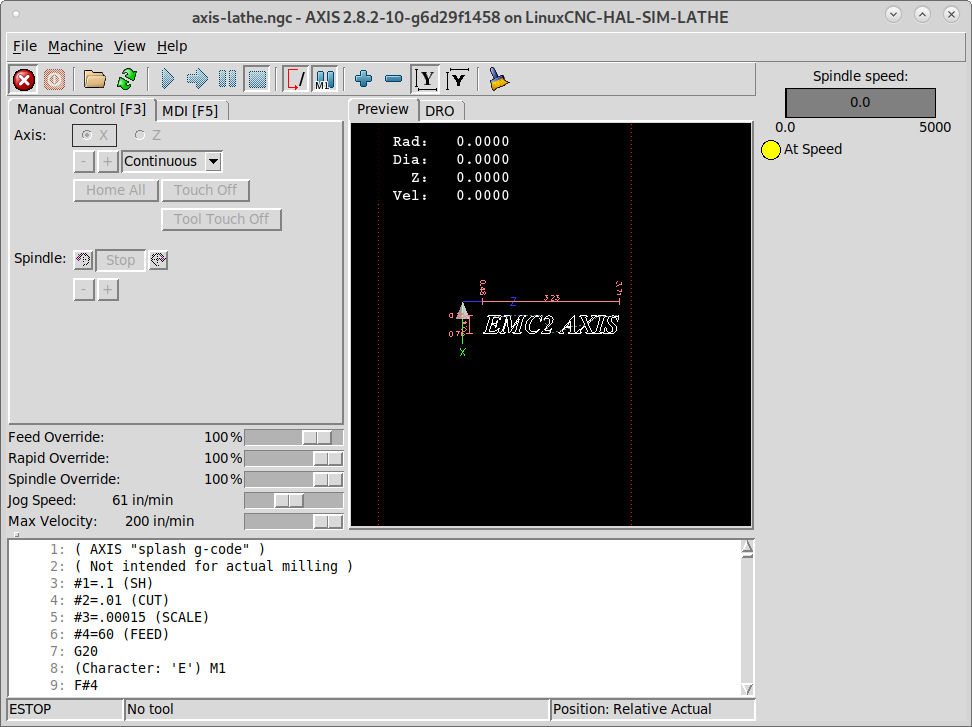This screenshot has height=727, width=972.
Task: Select G-code line '#2=.01 (CUT)'
Action: click(122, 601)
